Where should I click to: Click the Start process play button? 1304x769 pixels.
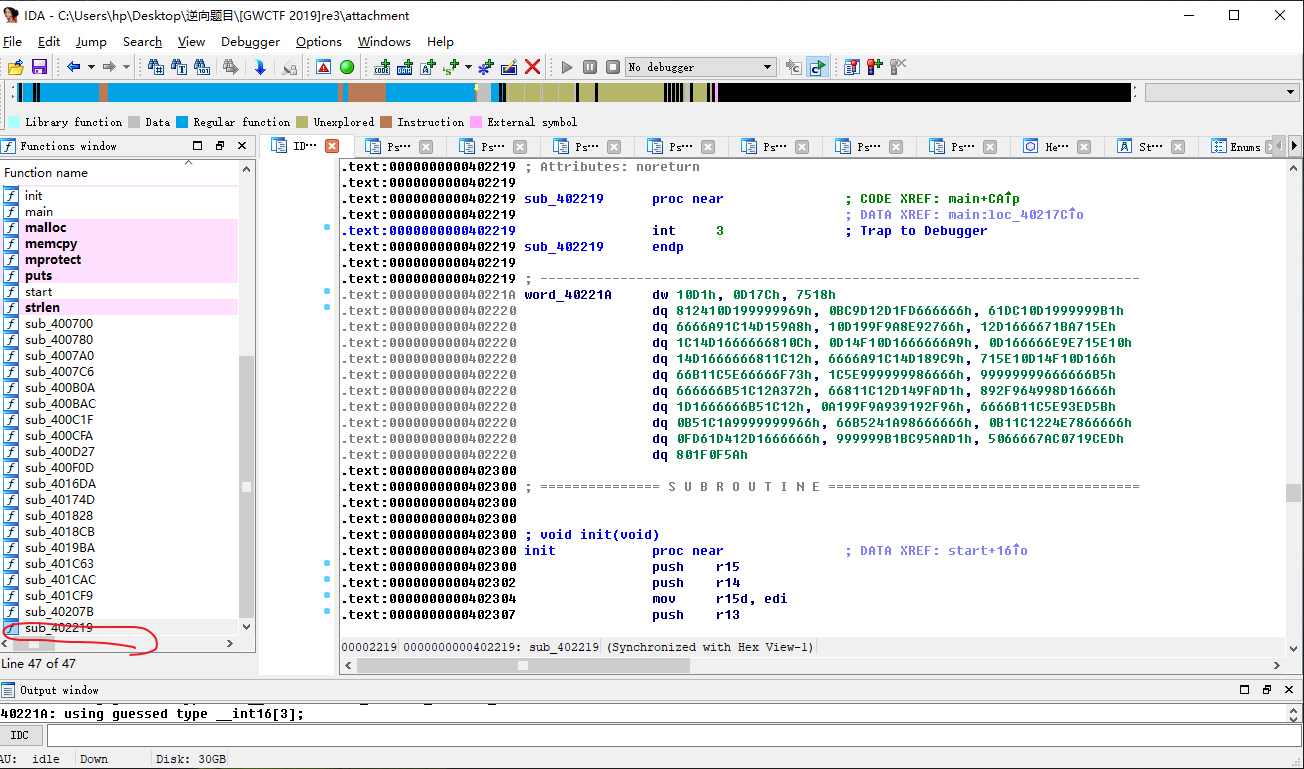(567, 67)
